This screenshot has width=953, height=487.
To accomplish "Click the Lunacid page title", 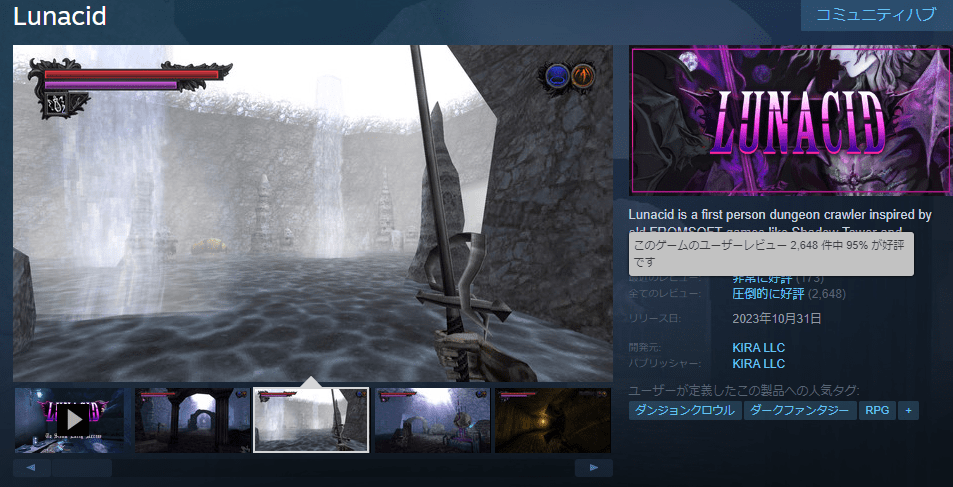I will 60,16.
